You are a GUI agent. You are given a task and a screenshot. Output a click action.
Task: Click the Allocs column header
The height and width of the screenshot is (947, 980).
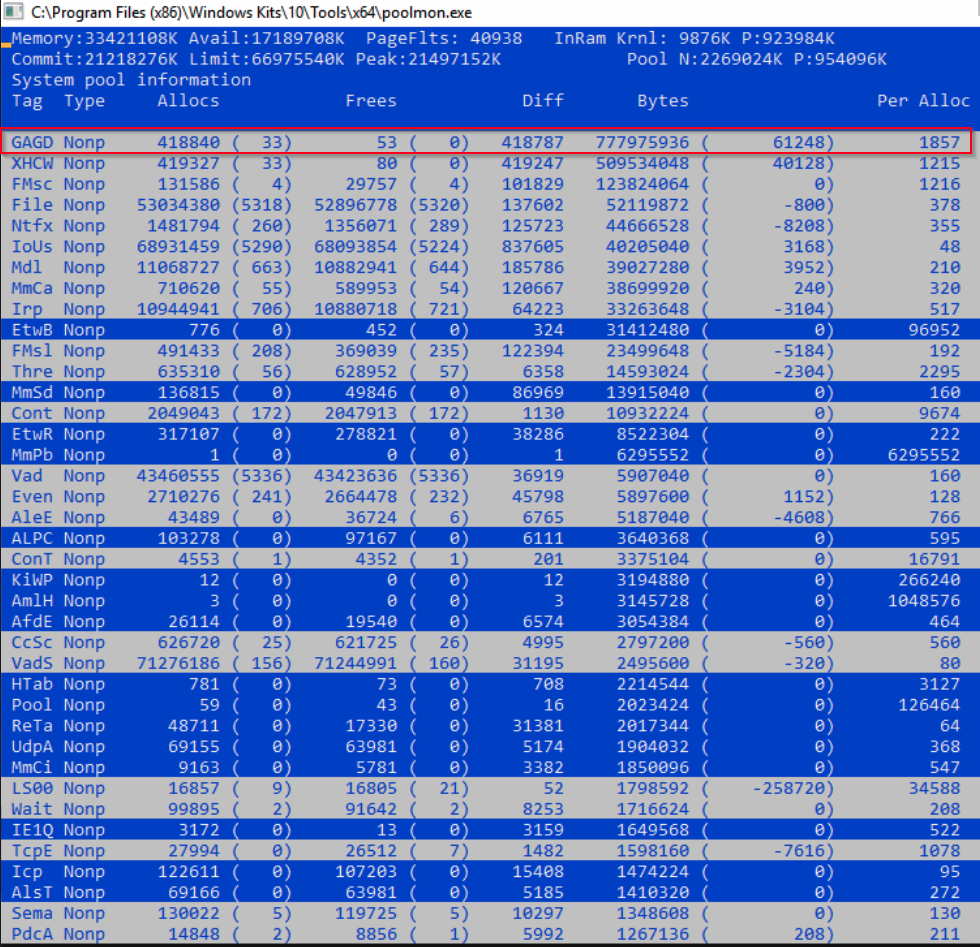coord(188,100)
